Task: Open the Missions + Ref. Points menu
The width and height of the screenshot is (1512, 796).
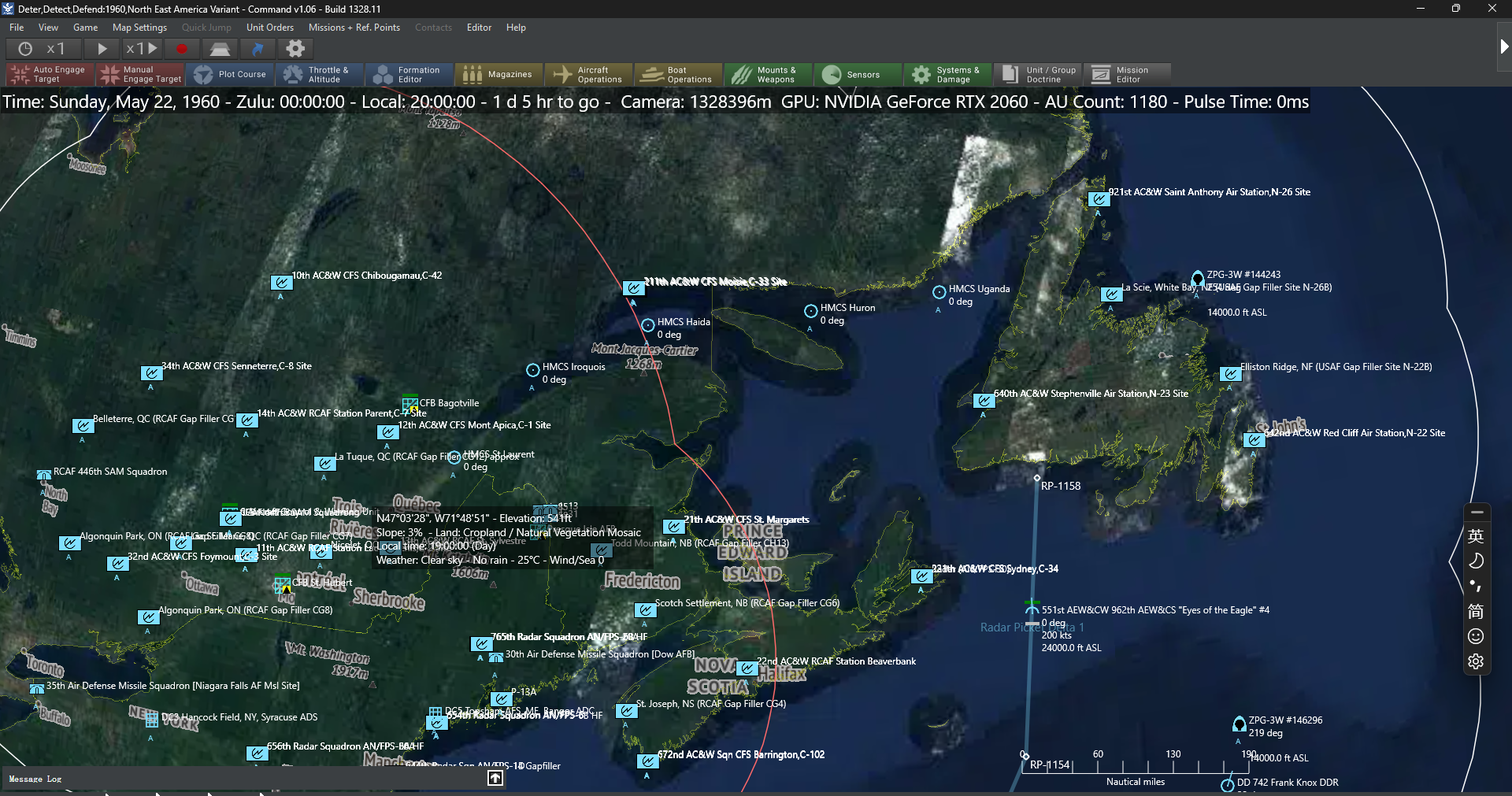Action: (354, 28)
